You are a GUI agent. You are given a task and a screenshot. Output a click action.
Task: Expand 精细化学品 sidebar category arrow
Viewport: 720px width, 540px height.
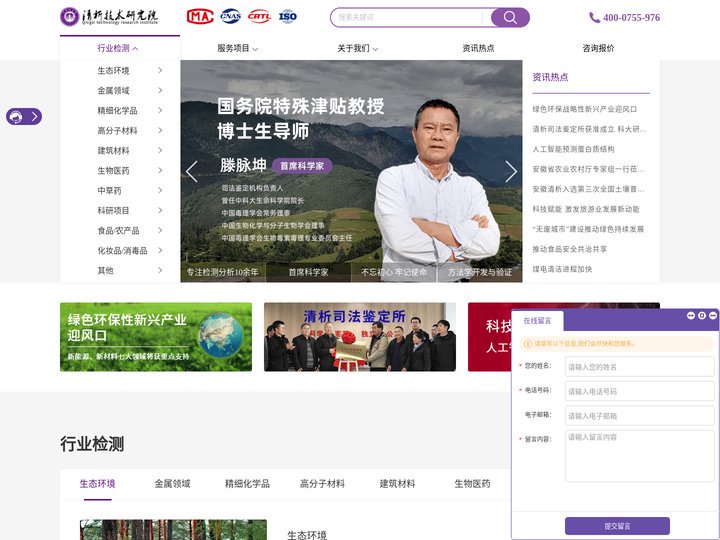tap(160, 110)
